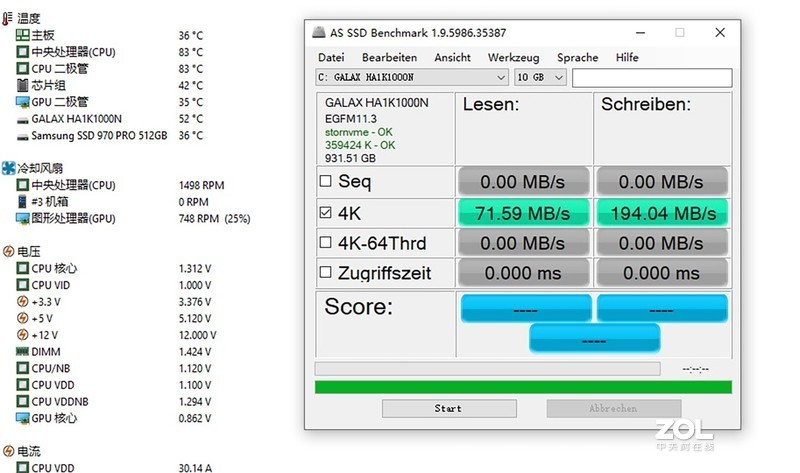Click the stornvme - OK driver status
The width and height of the screenshot is (800, 473).
(359, 132)
